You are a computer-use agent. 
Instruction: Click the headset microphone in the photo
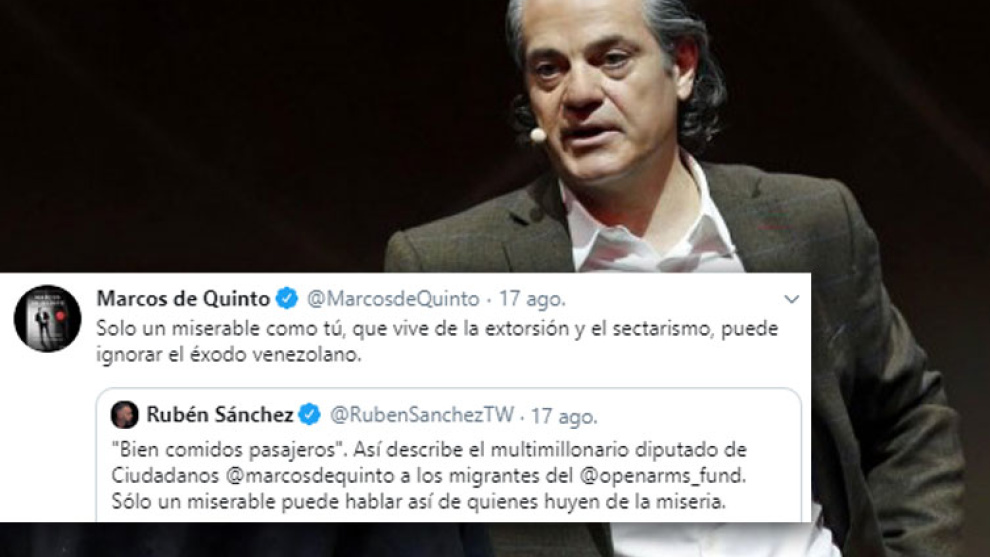point(537,135)
